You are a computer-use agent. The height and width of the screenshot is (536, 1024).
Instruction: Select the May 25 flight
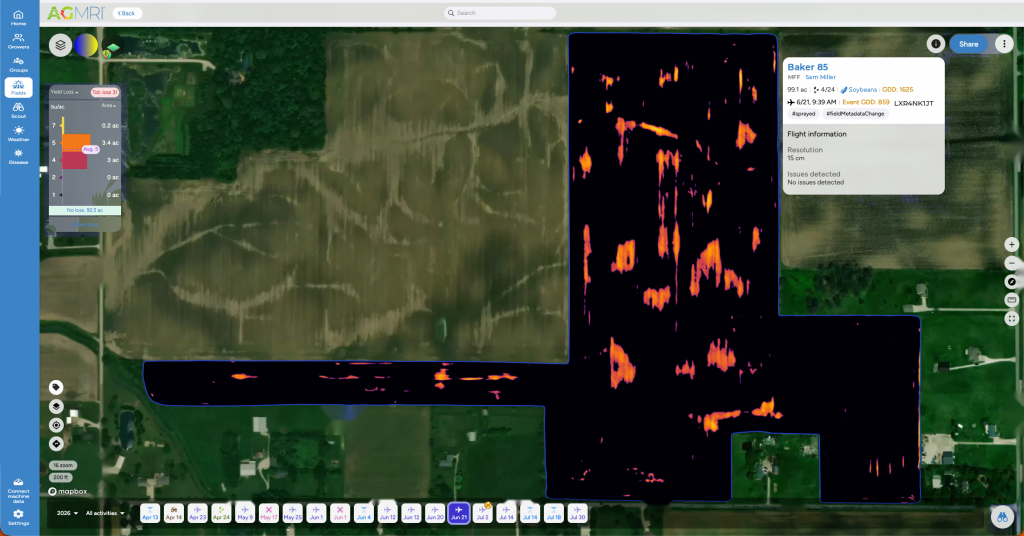[293, 513]
